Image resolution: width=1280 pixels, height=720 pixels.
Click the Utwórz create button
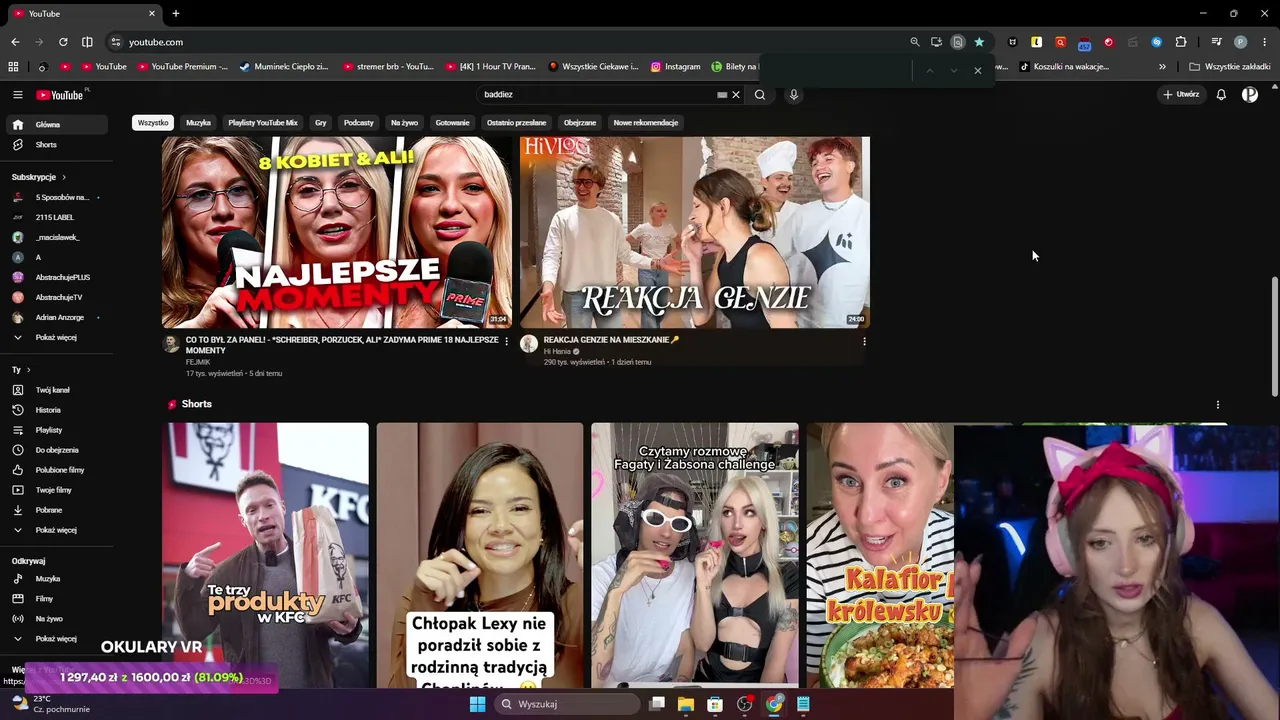(1181, 95)
